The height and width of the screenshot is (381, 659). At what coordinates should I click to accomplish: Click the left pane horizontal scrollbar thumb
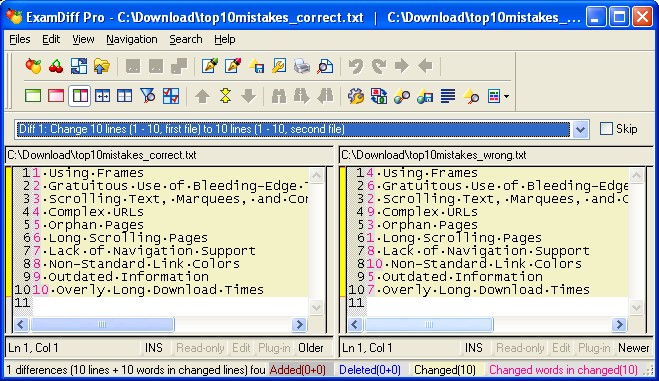(102, 324)
